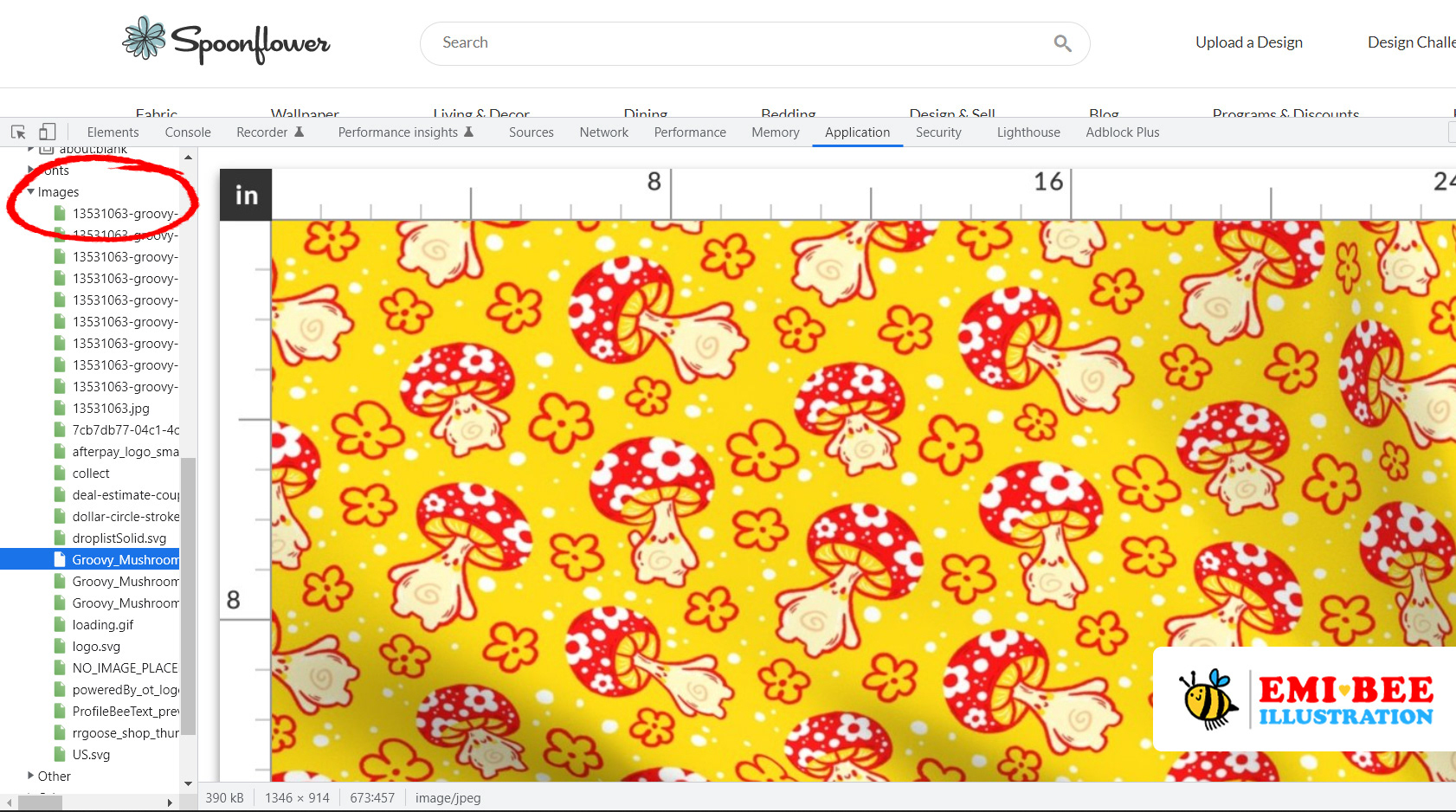Select the deal-estimate-coupon resource
The image size is (1456, 812).
[x=126, y=494]
